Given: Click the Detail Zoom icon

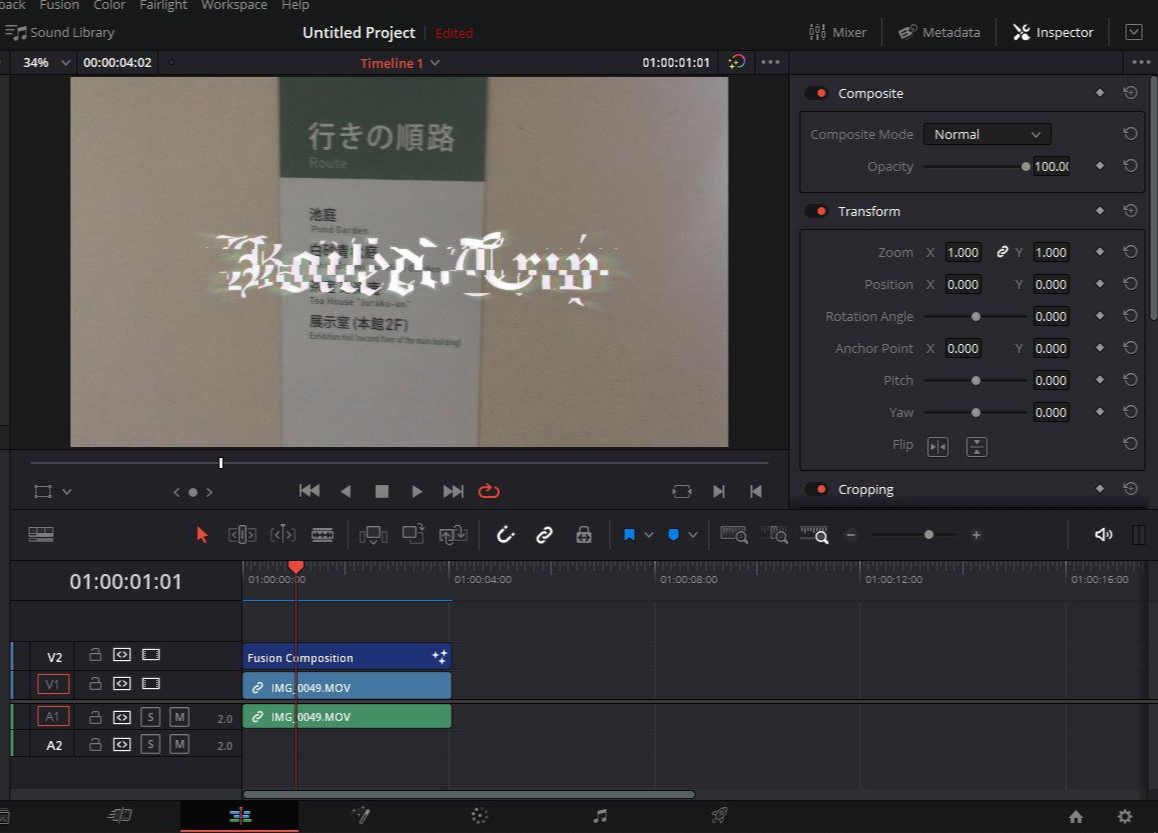Looking at the screenshot, I should pyautogui.click(x=774, y=535).
